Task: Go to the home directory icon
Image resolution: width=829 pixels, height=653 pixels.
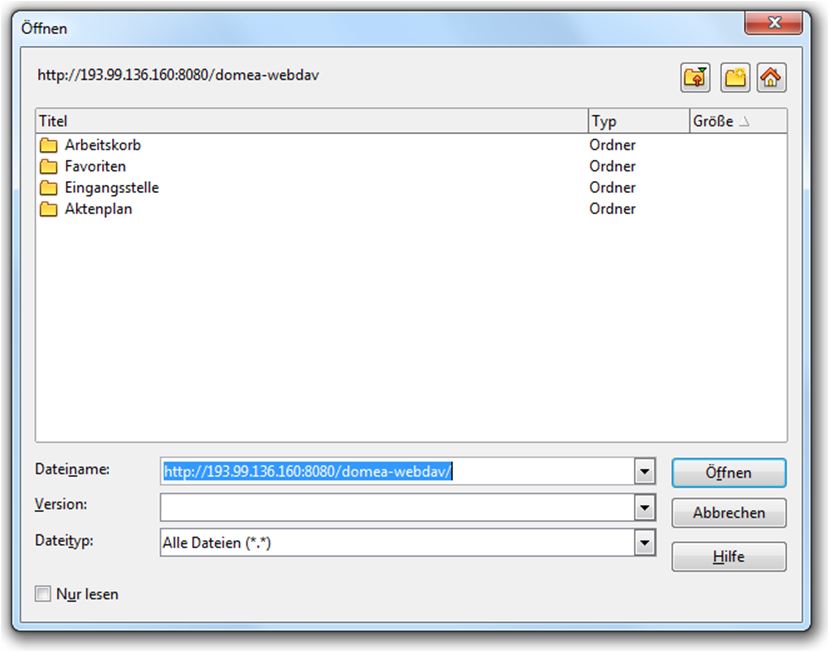Action: tap(770, 76)
